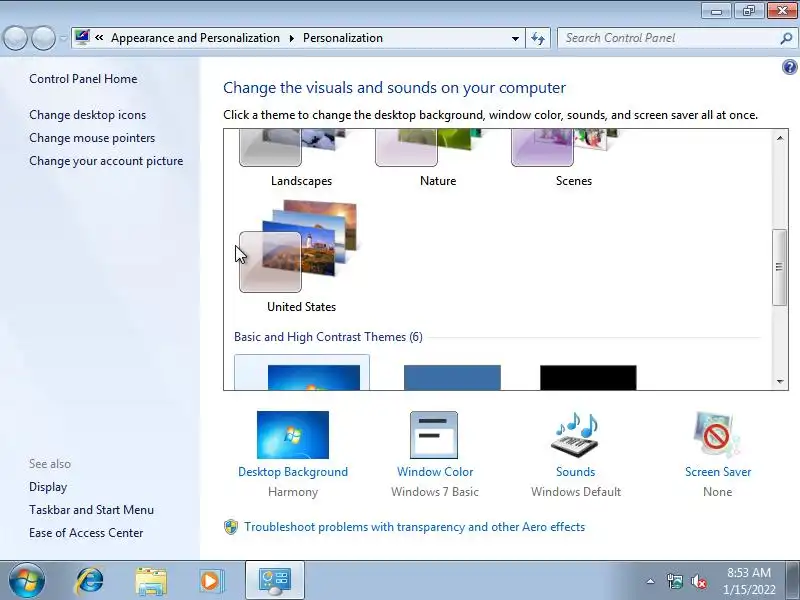The width and height of the screenshot is (800, 600).
Task: Open Change your account picture link
Action: pyautogui.click(x=106, y=161)
